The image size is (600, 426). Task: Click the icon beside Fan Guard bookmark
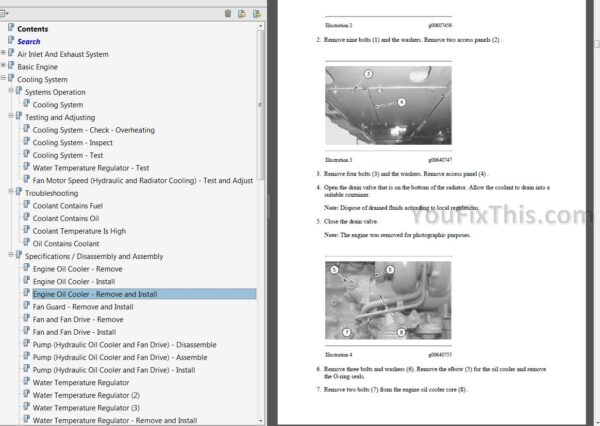(x=26, y=307)
